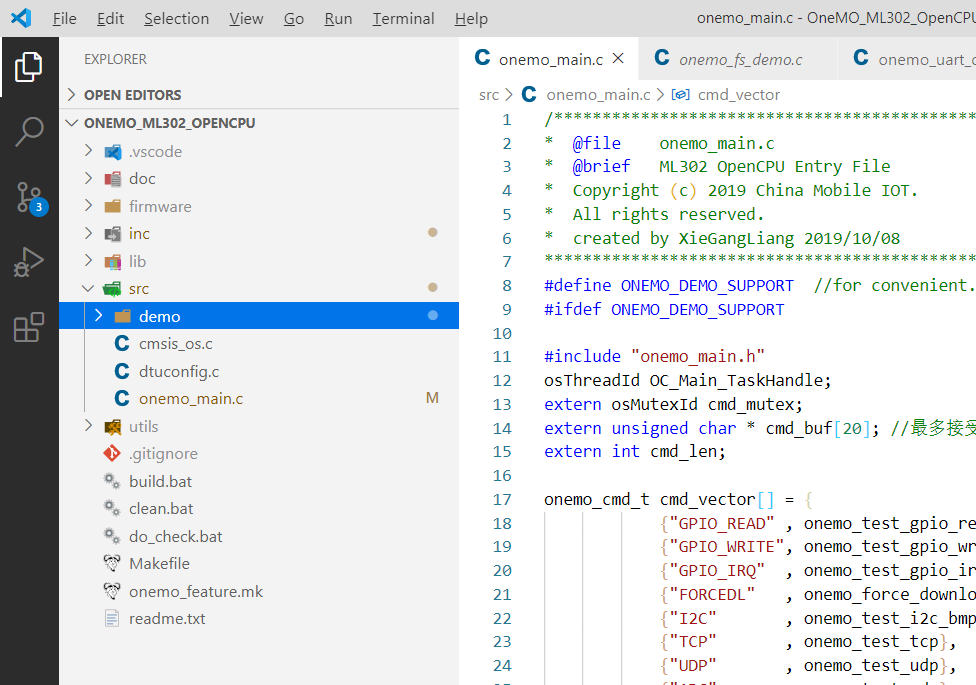This screenshot has width=976, height=685.
Task: Open dtuconfig.c from the file tree
Action: [178, 371]
